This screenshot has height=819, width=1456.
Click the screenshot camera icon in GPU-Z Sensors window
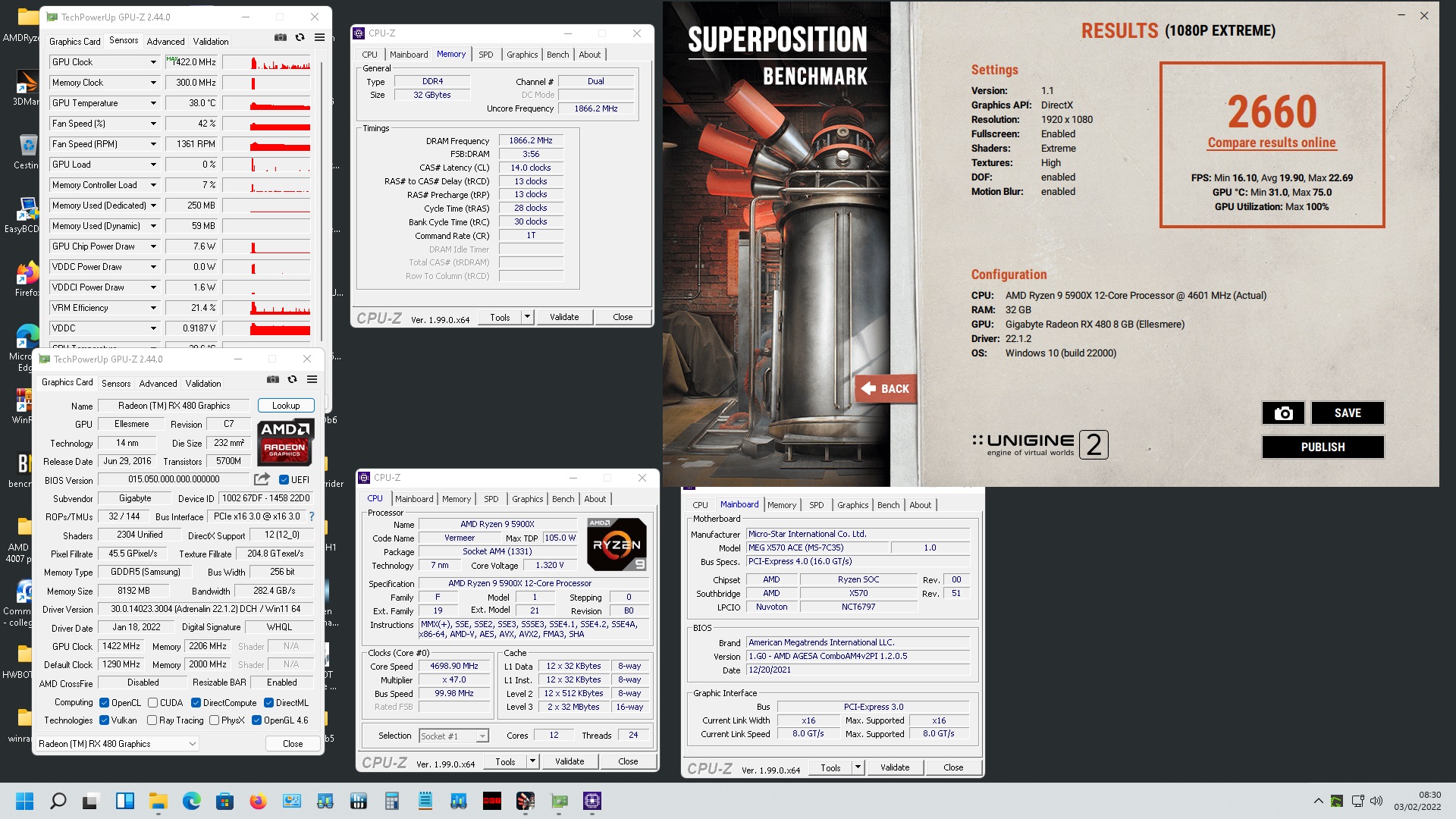[x=280, y=37]
